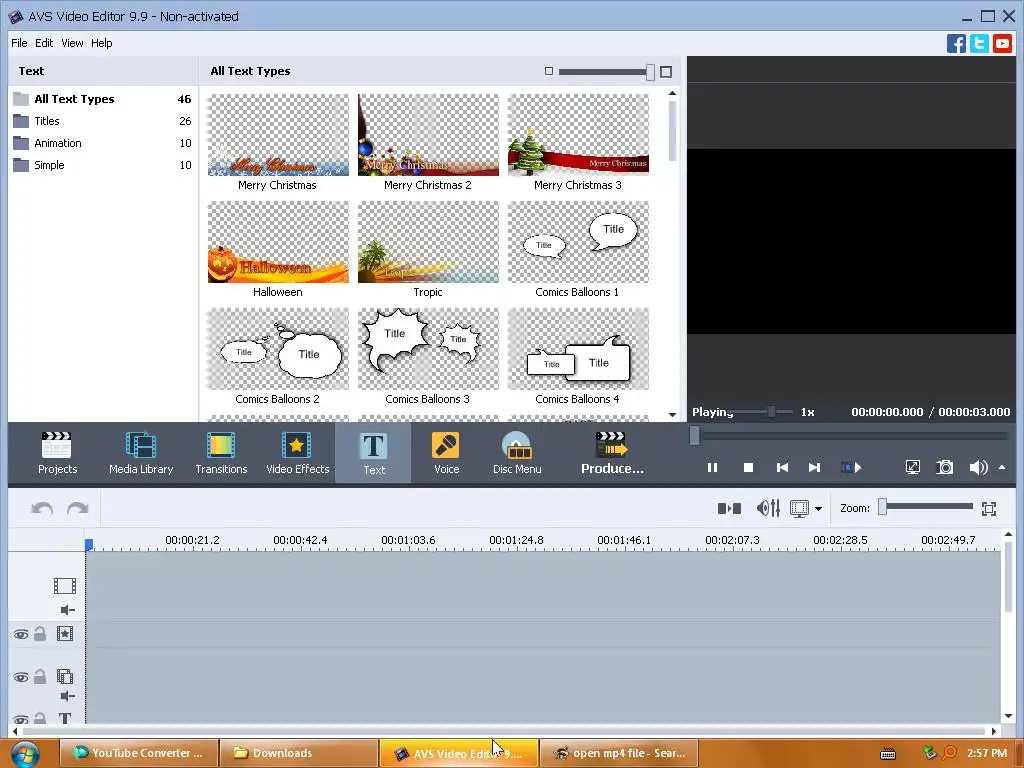The height and width of the screenshot is (768, 1024).
Task: Open the File menu
Action: (x=19, y=43)
